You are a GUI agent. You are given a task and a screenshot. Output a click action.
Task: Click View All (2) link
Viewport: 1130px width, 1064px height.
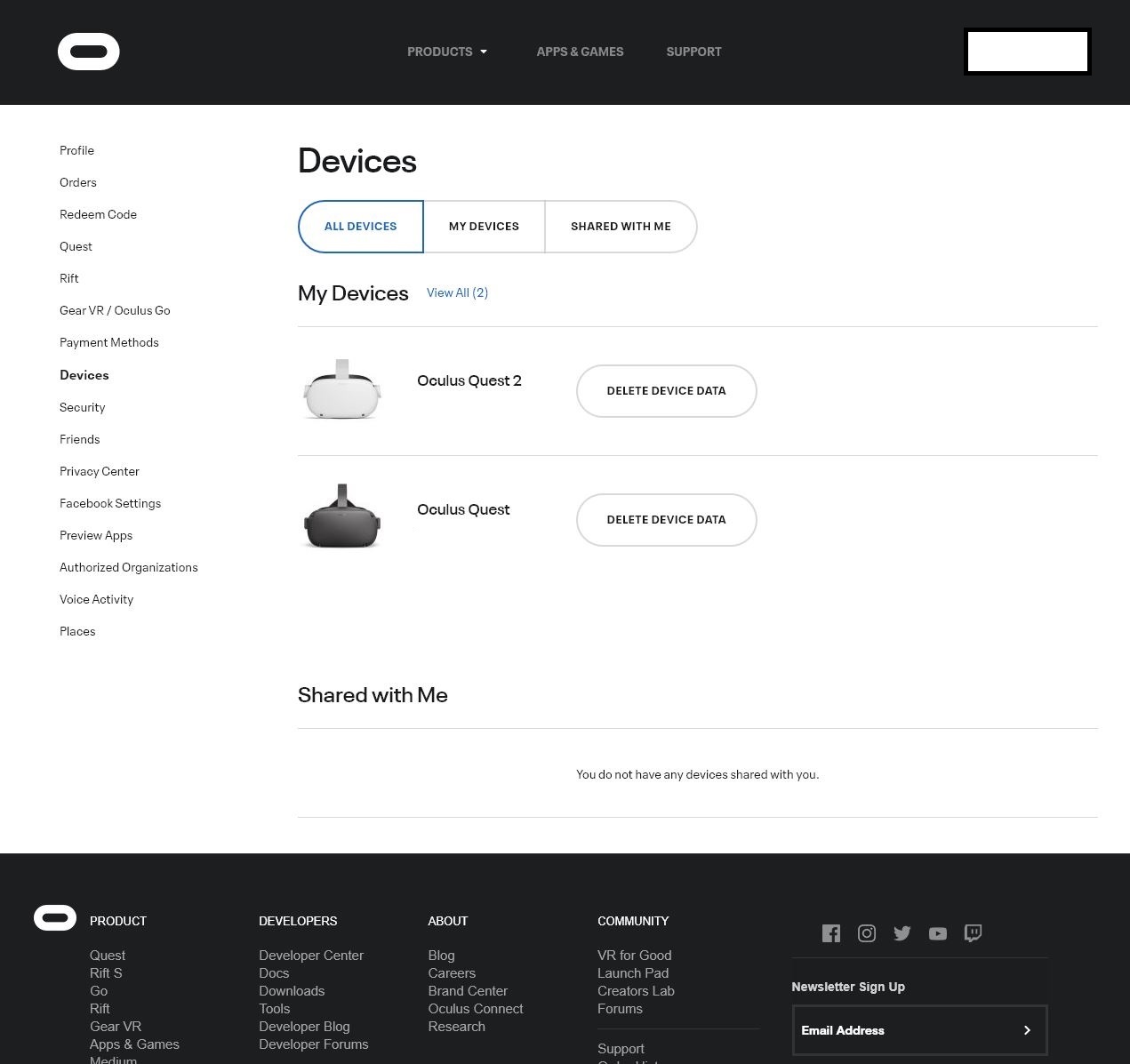click(x=457, y=292)
